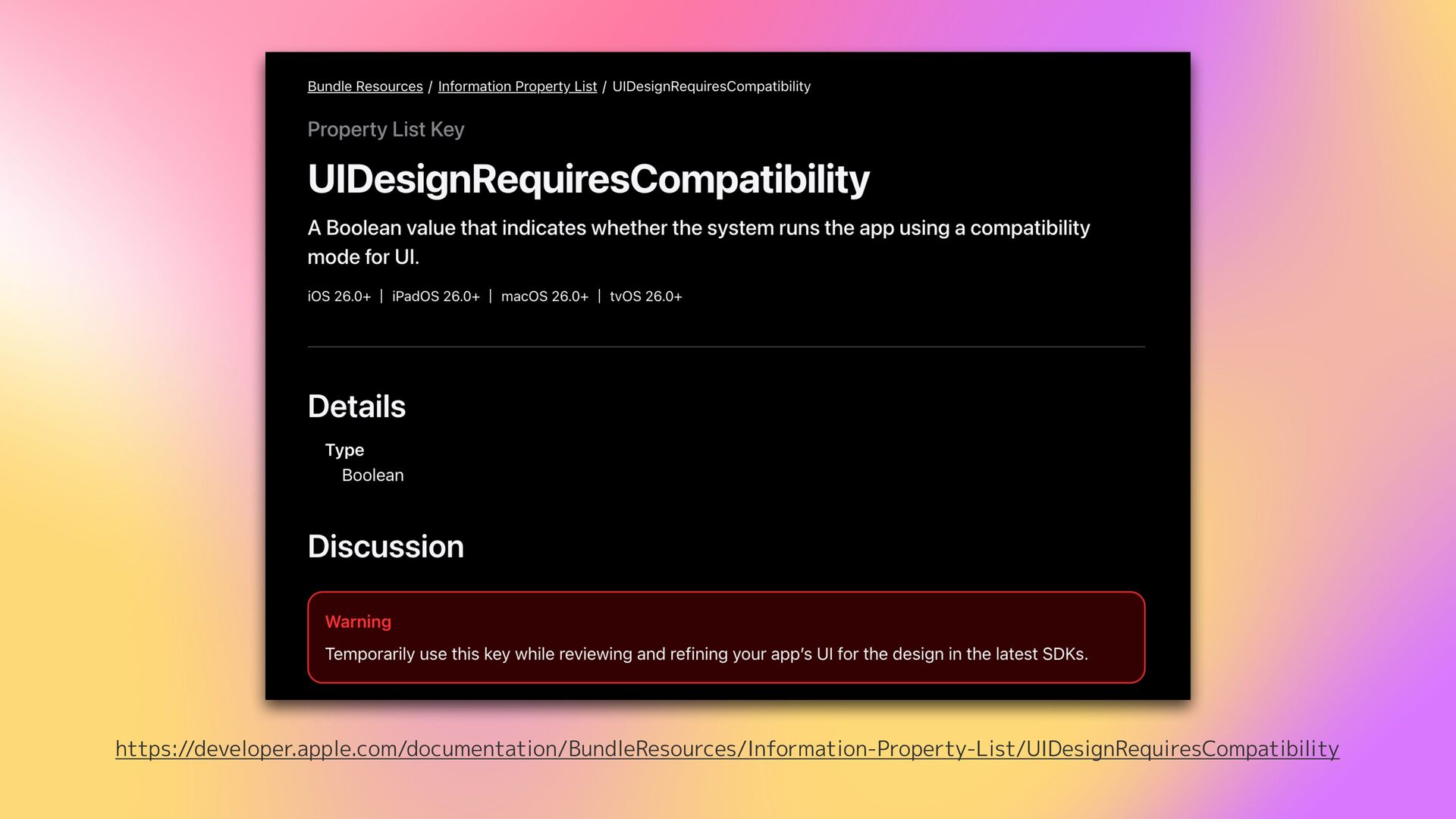Click the Boolean type value
Viewport: 1456px width, 819px height.
(x=372, y=475)
